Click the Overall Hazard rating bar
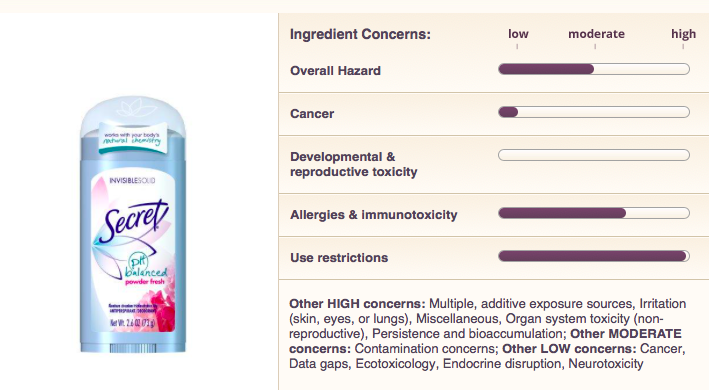This screenshot has height=390, width=709. point(594,69)
